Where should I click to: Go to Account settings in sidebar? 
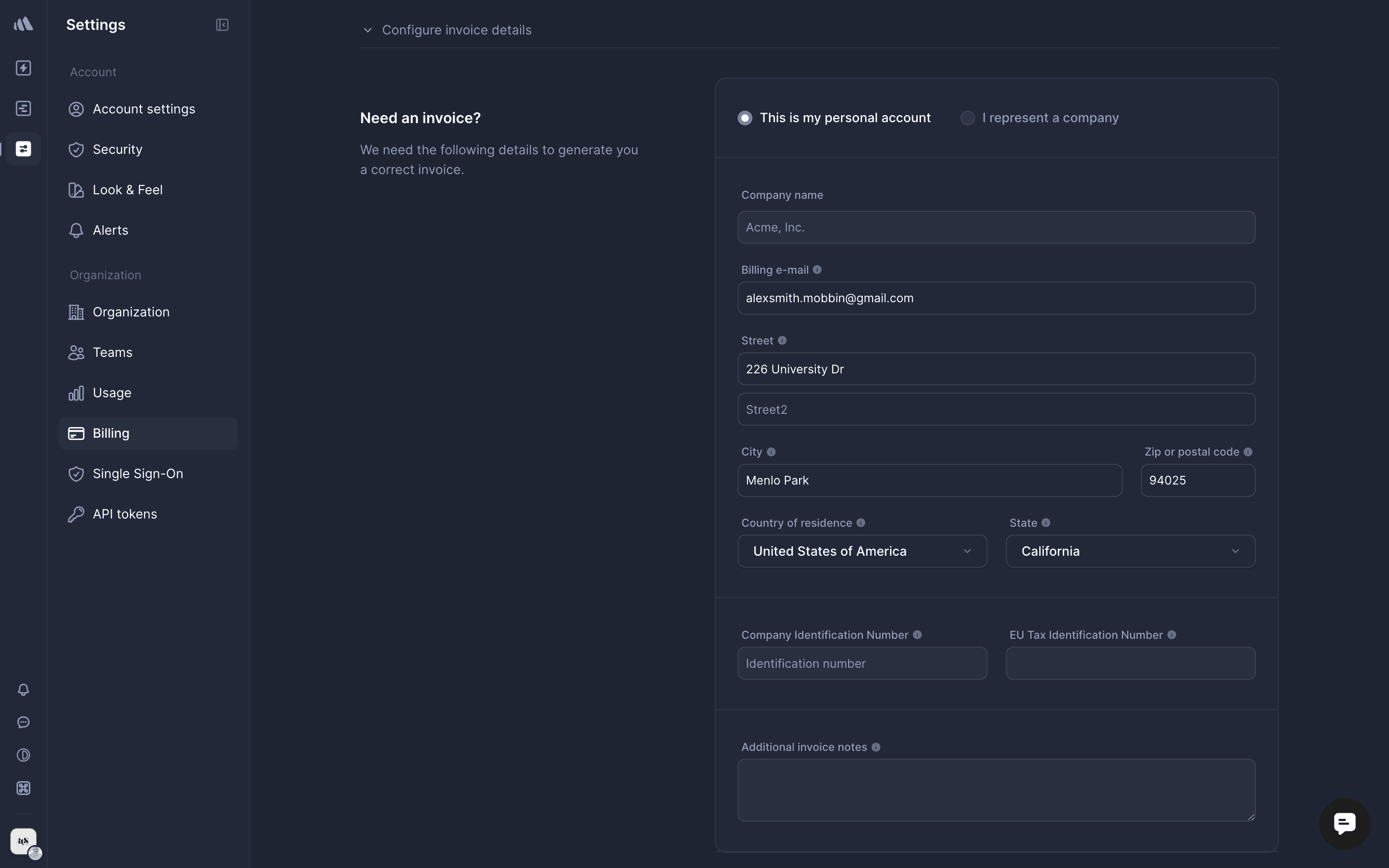point(143,109)
